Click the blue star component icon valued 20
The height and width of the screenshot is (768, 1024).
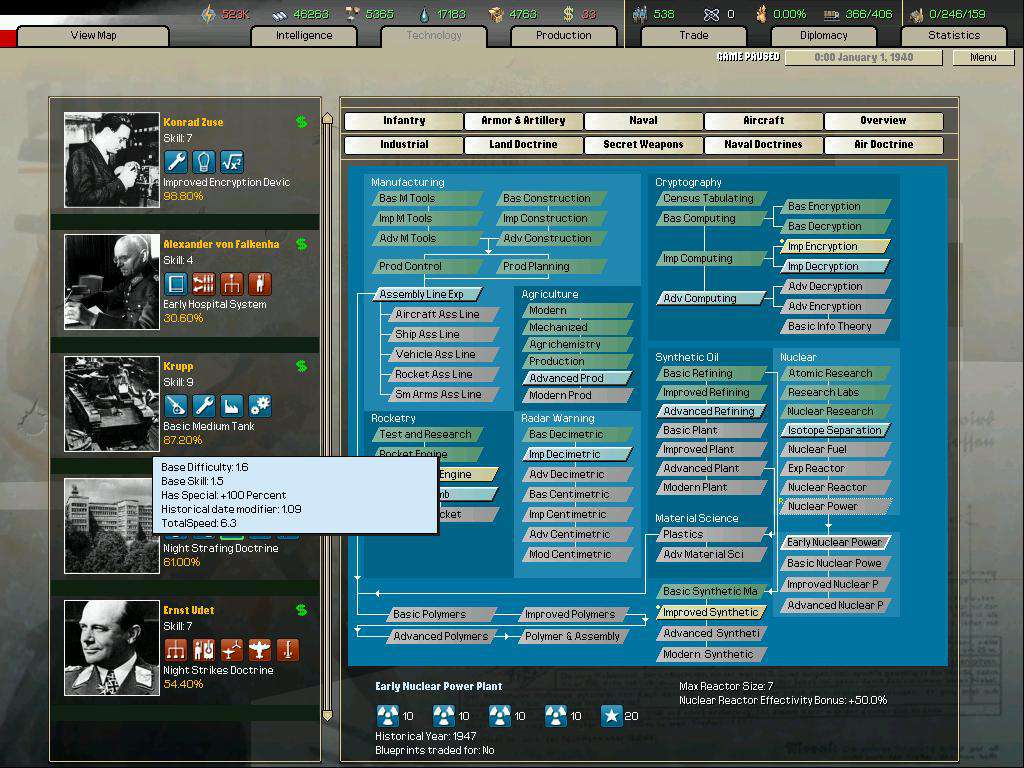612,715
